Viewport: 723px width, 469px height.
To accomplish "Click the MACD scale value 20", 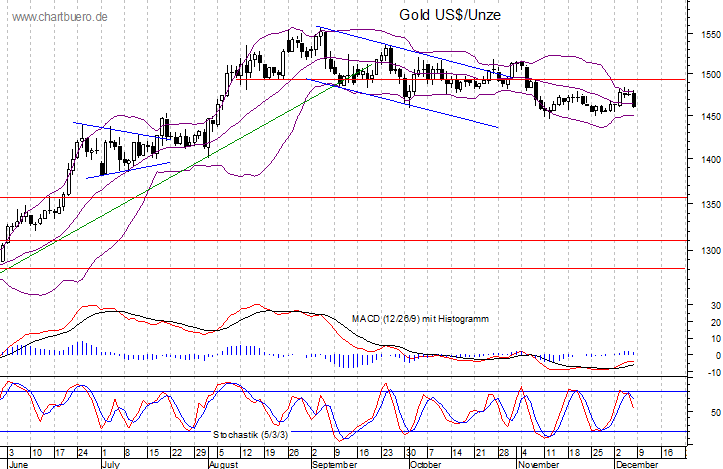I will [x=716, y=322].
